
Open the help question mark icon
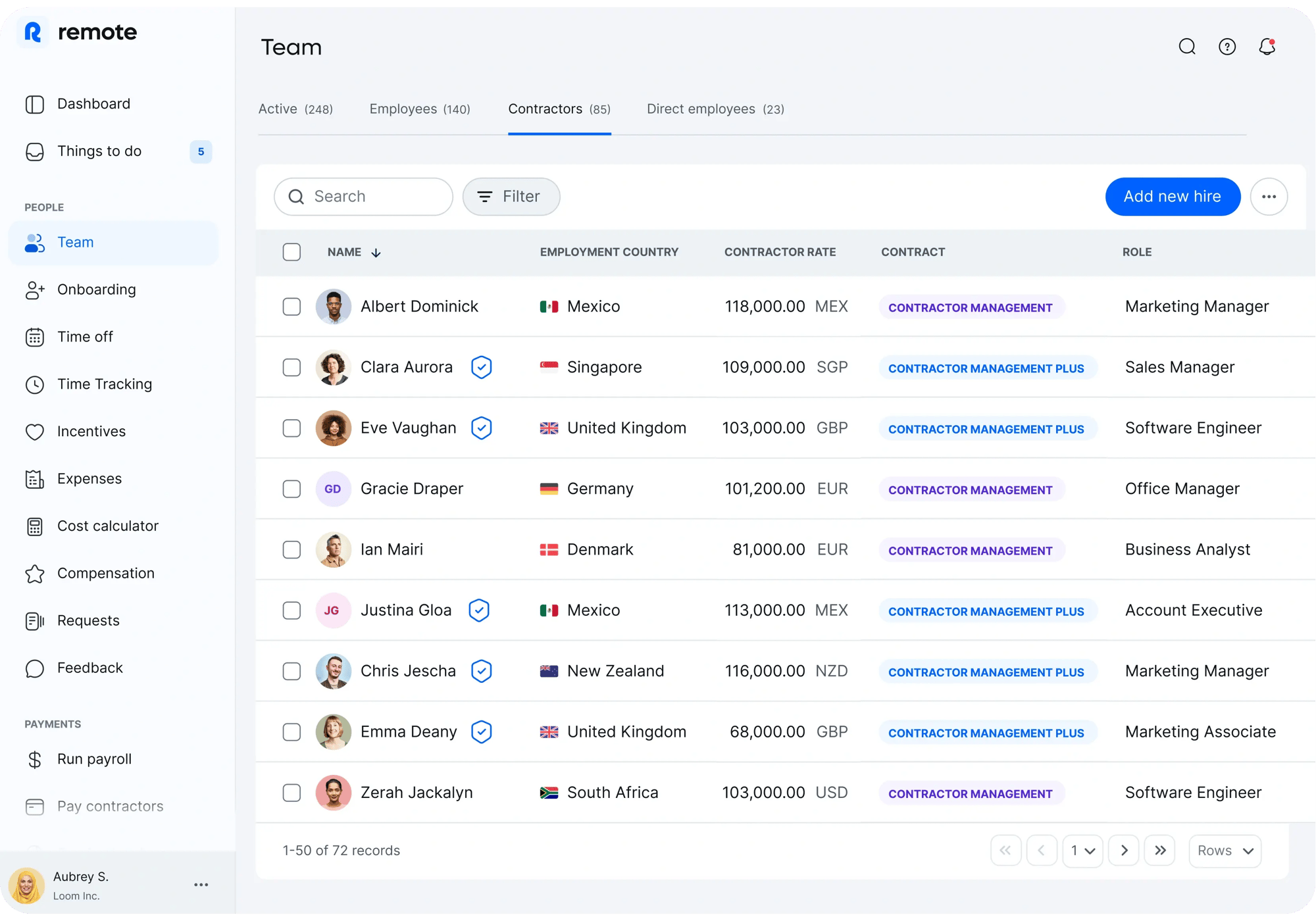(x=1227, y=47)
